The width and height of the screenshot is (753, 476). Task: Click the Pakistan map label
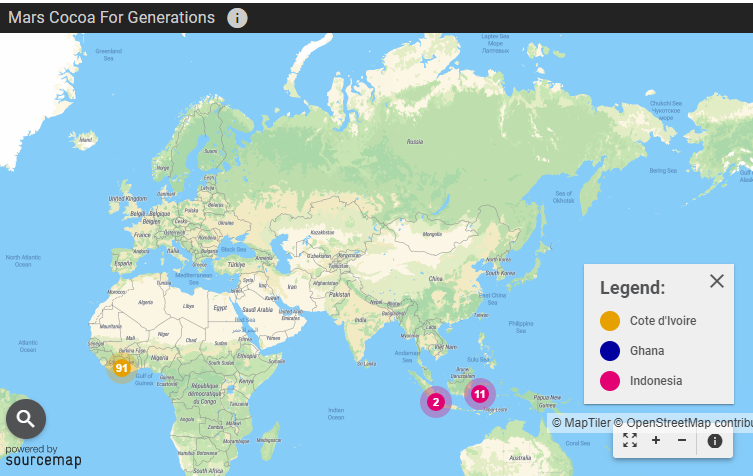point(340,294)
